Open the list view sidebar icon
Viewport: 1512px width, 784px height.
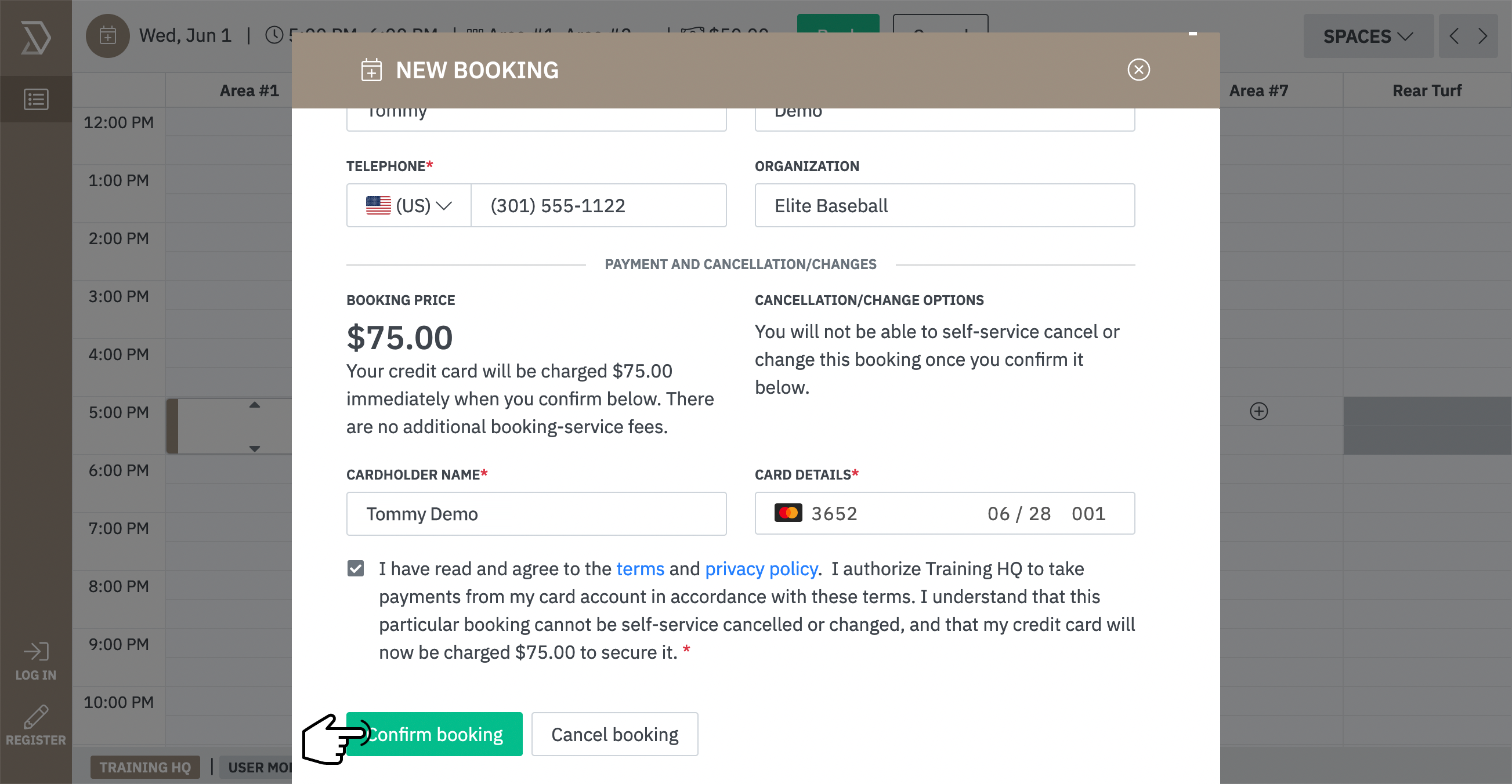tap(36, 99)
